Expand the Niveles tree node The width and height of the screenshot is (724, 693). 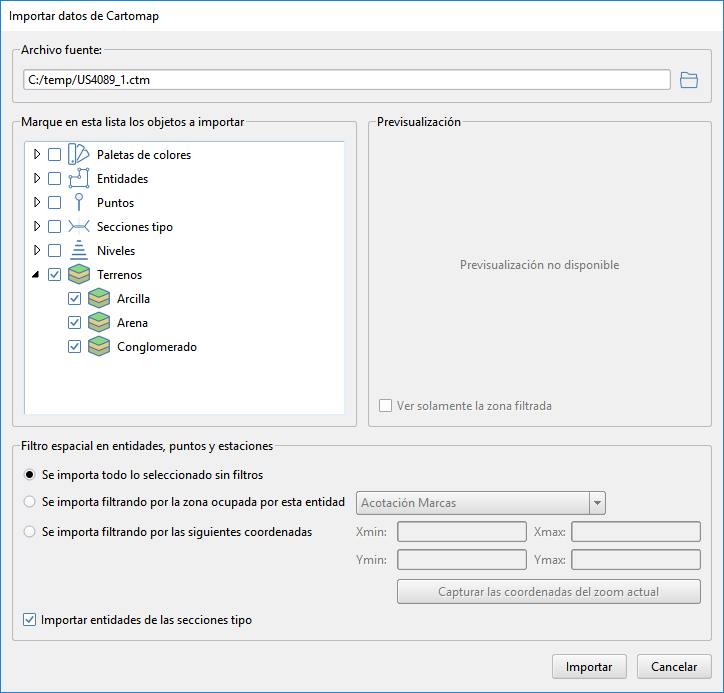tap(37, 250)
